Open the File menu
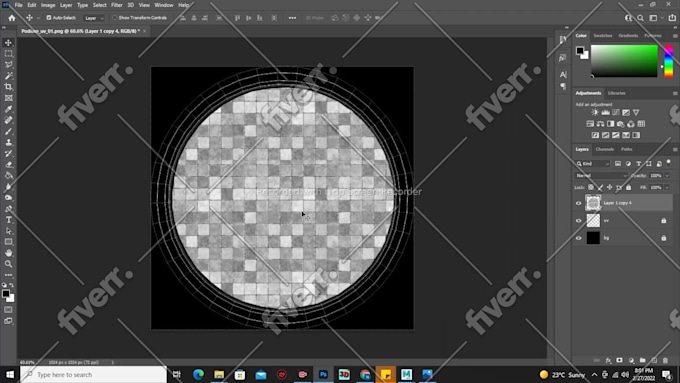This screenshot has height=383, width=680. coord(18,5)
